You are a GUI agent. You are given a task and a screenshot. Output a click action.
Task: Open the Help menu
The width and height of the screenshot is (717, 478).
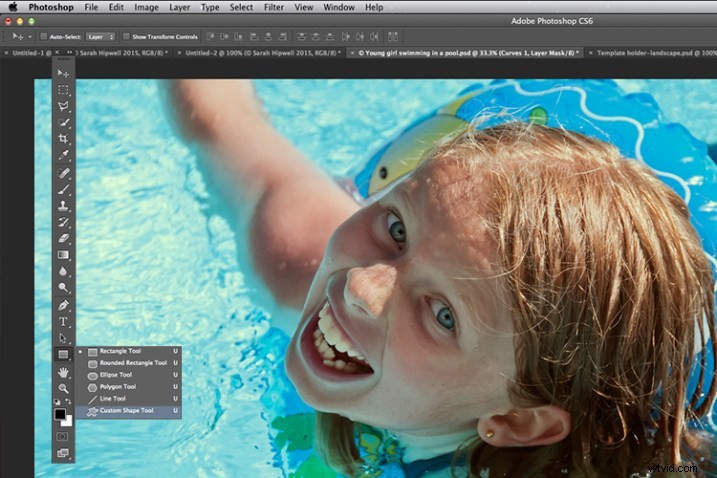click(x=374, y=7)
